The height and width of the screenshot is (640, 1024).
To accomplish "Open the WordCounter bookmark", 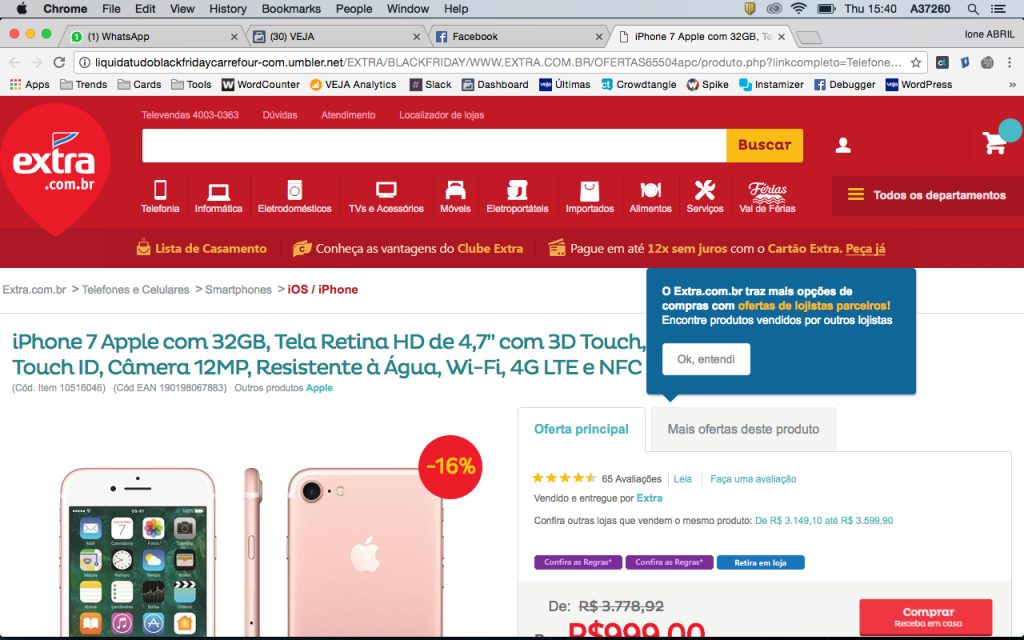I will tap(261, 84).
